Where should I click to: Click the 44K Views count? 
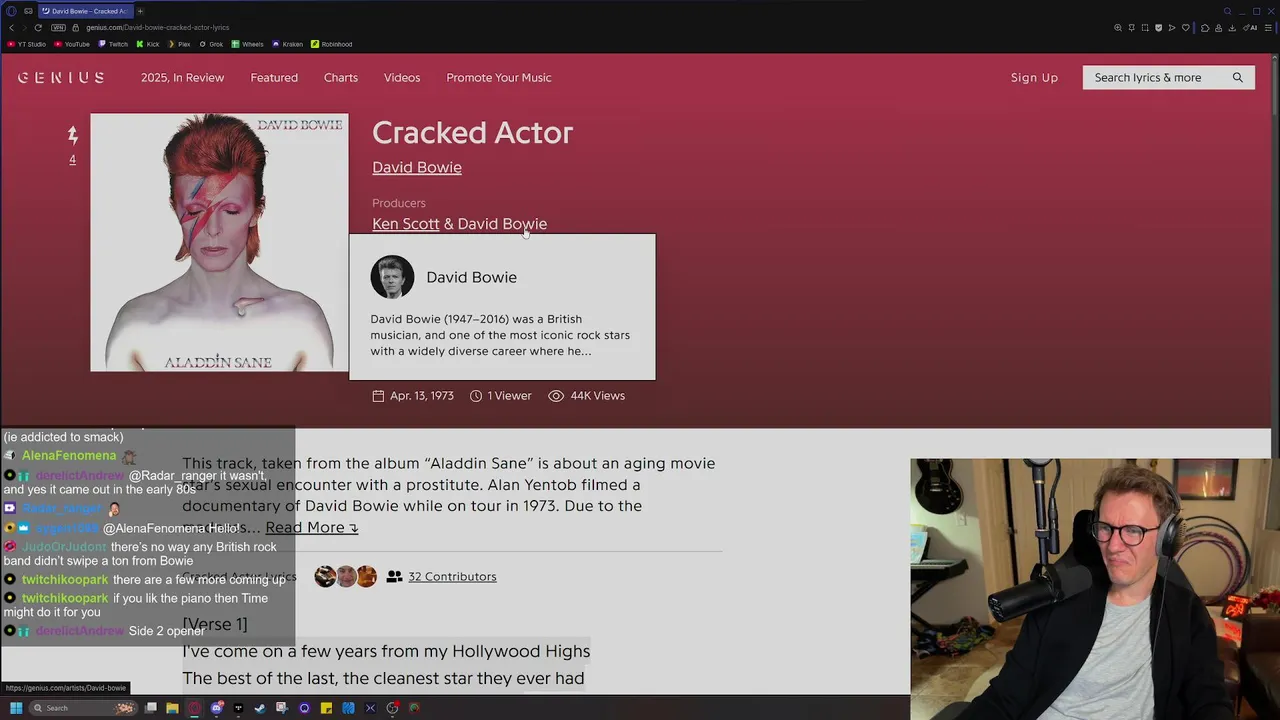click(587, 396)
